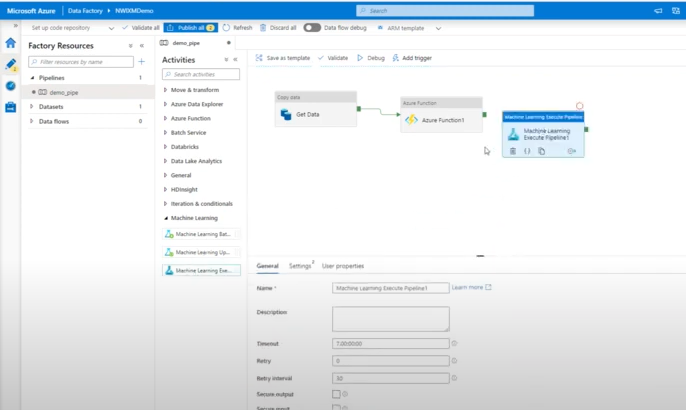
Task: Click the Retry input field
Action: pos(391,361)
